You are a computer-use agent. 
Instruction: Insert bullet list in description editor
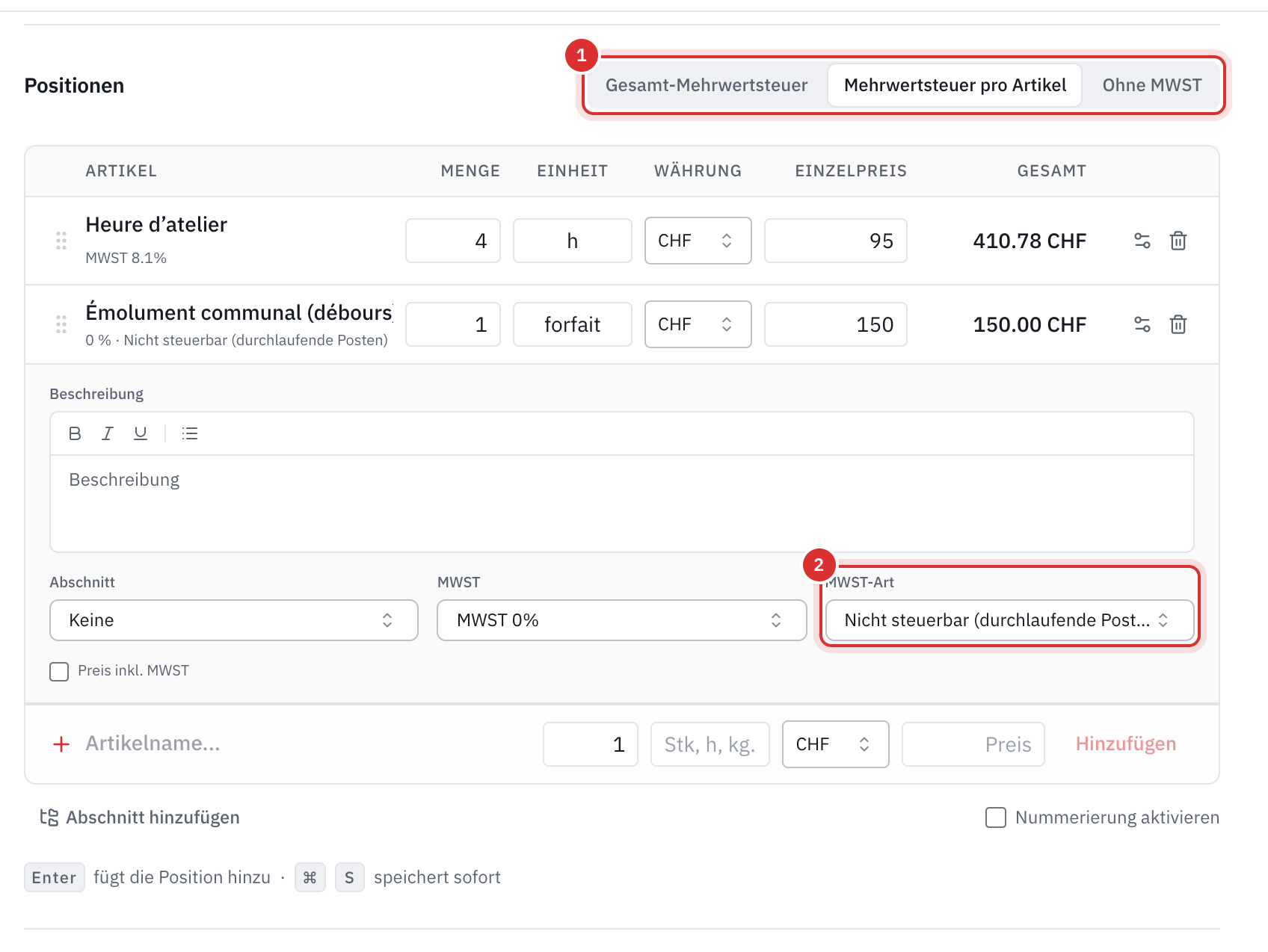point(190,433)
